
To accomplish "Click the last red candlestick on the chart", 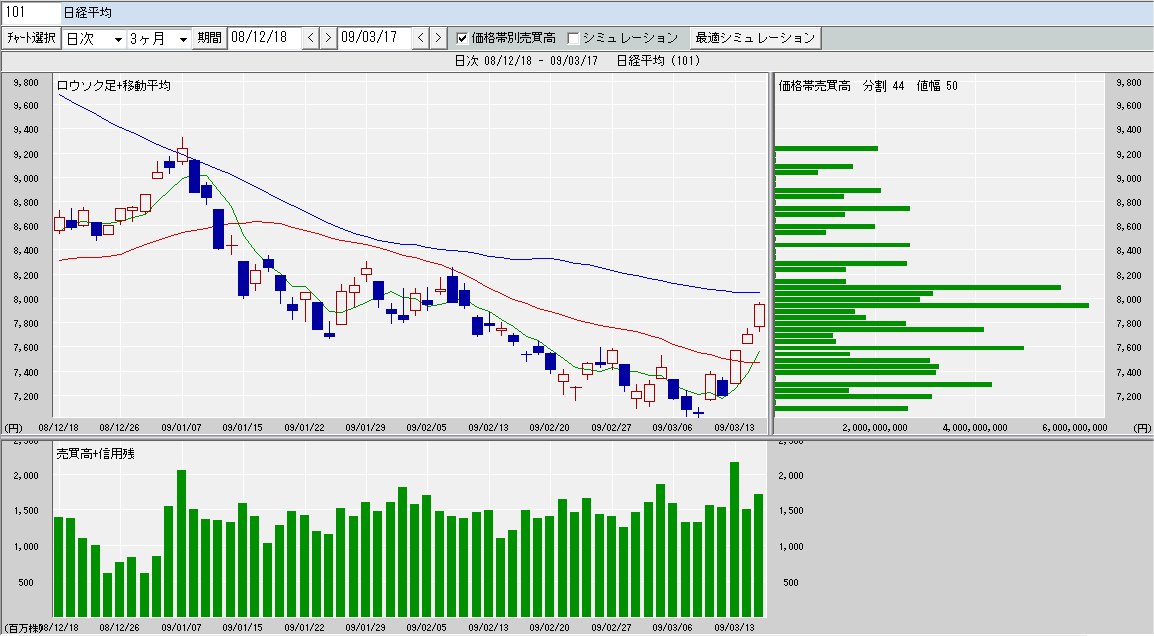I will pyautogui.click(x=759, y=315).
